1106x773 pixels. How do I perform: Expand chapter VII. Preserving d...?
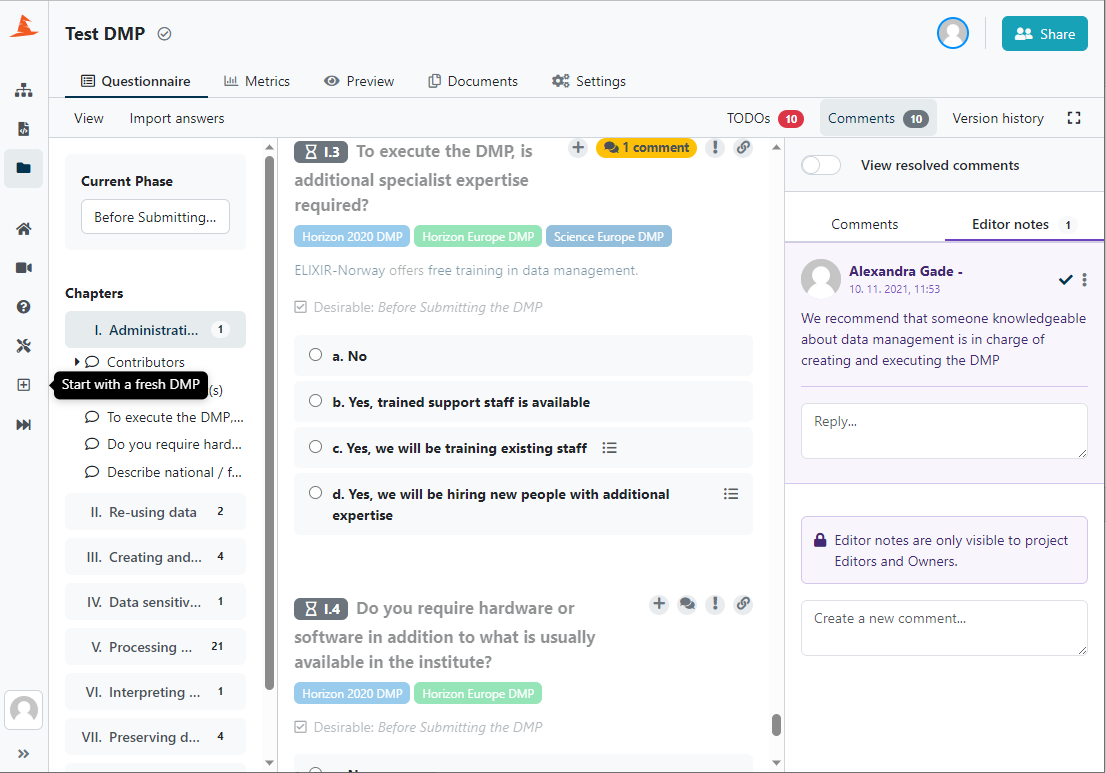(155, 737)
